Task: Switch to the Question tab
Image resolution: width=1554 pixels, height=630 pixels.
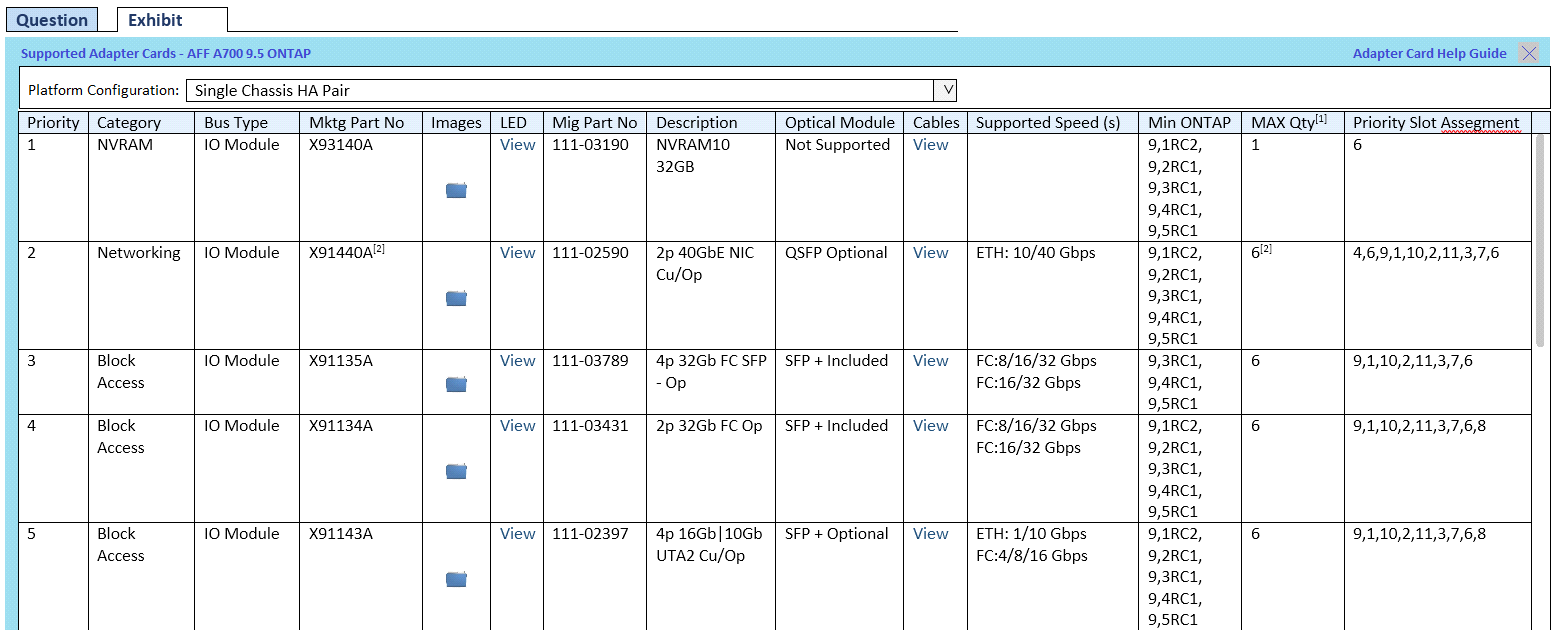Action: pyautogui.click(x=53, y=20)
